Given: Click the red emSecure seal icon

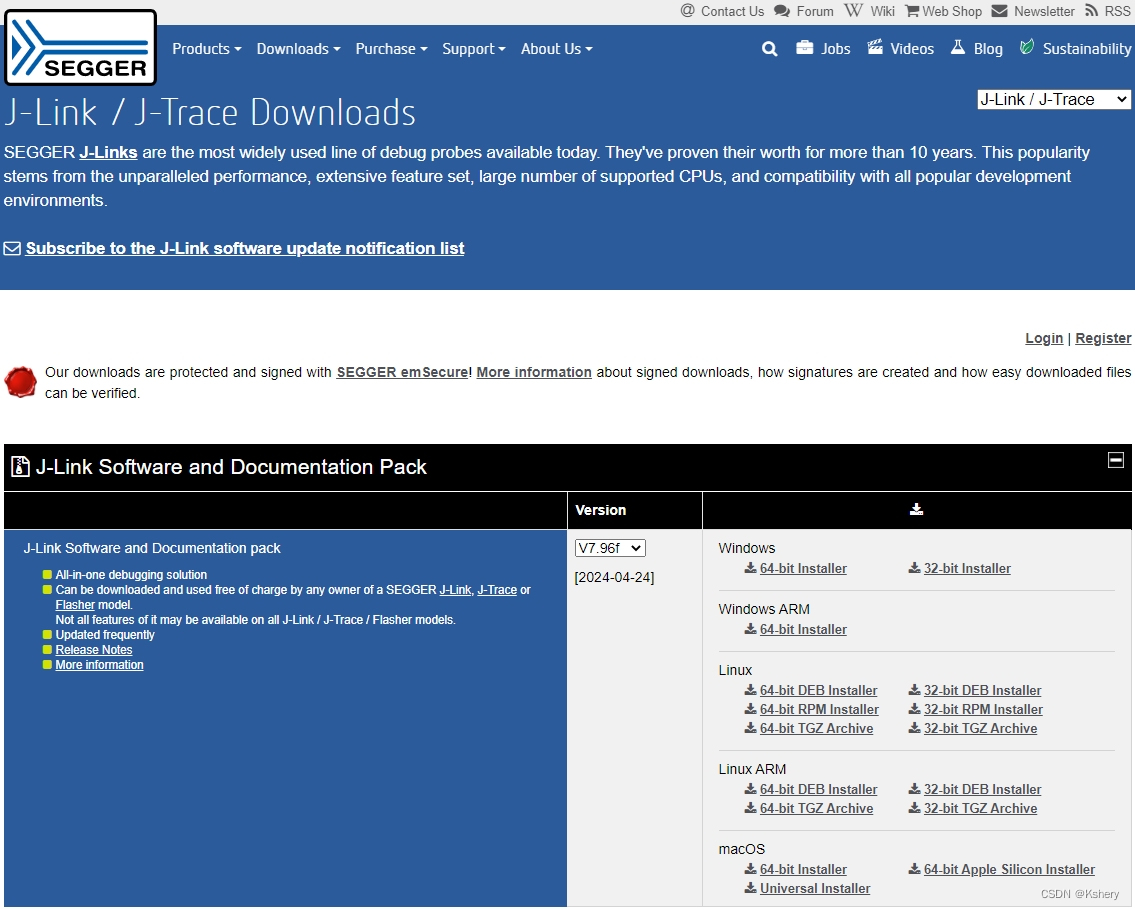Looking at the screenshot, I should pyautogui.click(x=20, y=382).
